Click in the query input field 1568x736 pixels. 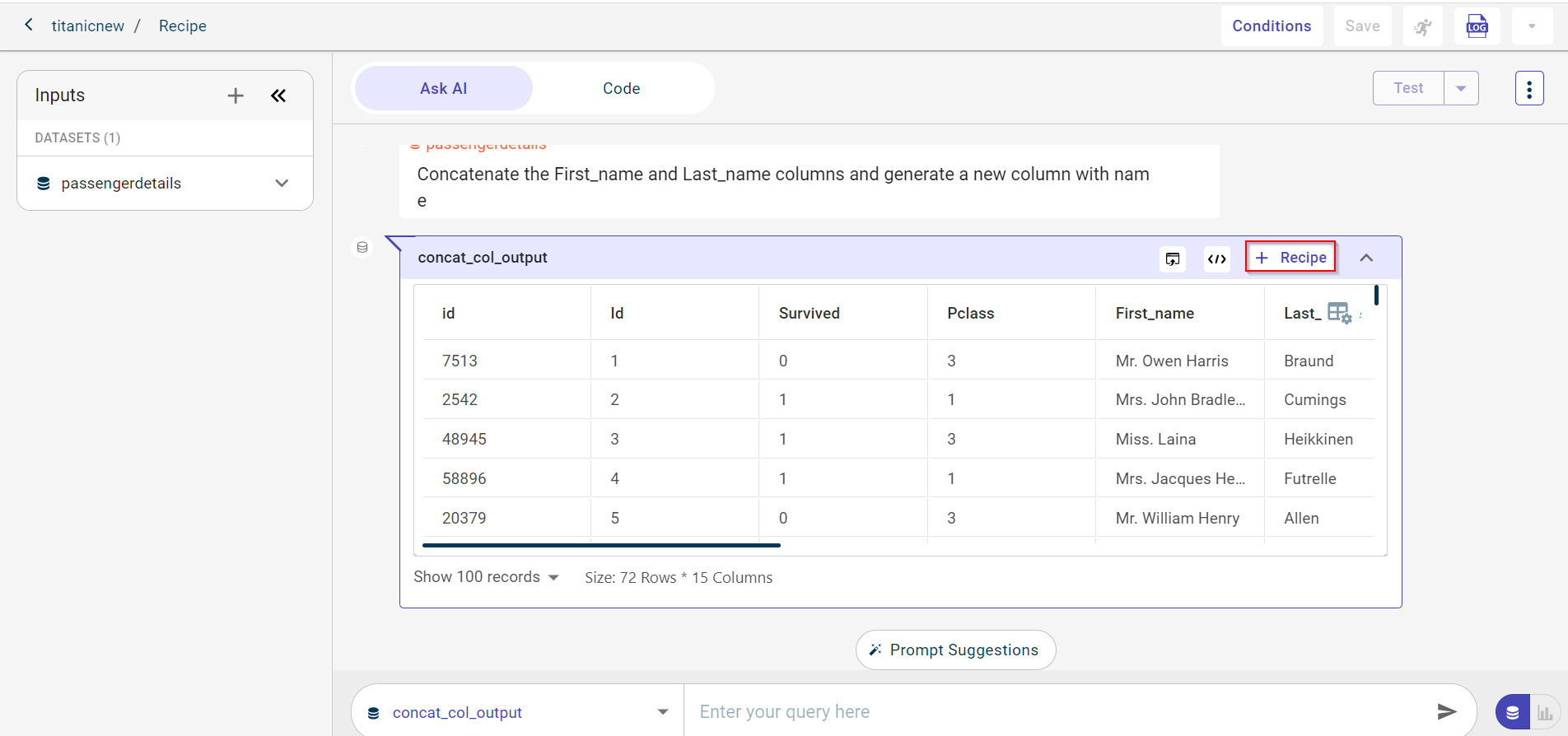coord(1054,711)
